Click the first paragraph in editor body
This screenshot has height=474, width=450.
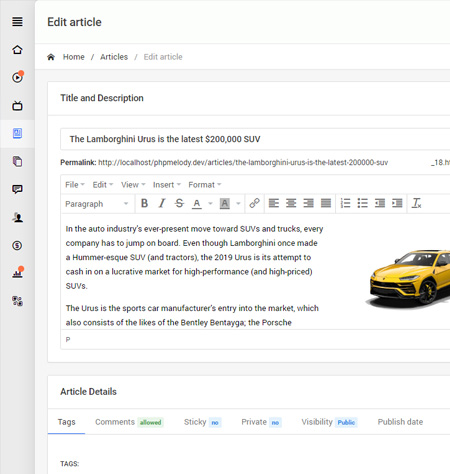(194, 257)
